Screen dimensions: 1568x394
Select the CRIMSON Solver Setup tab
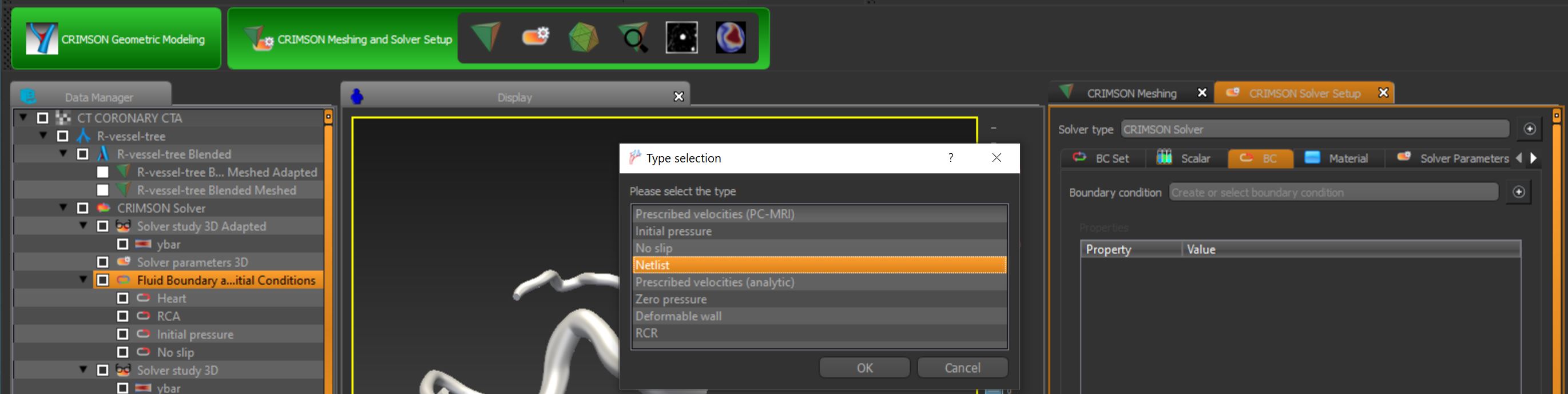coord(1304,93)
